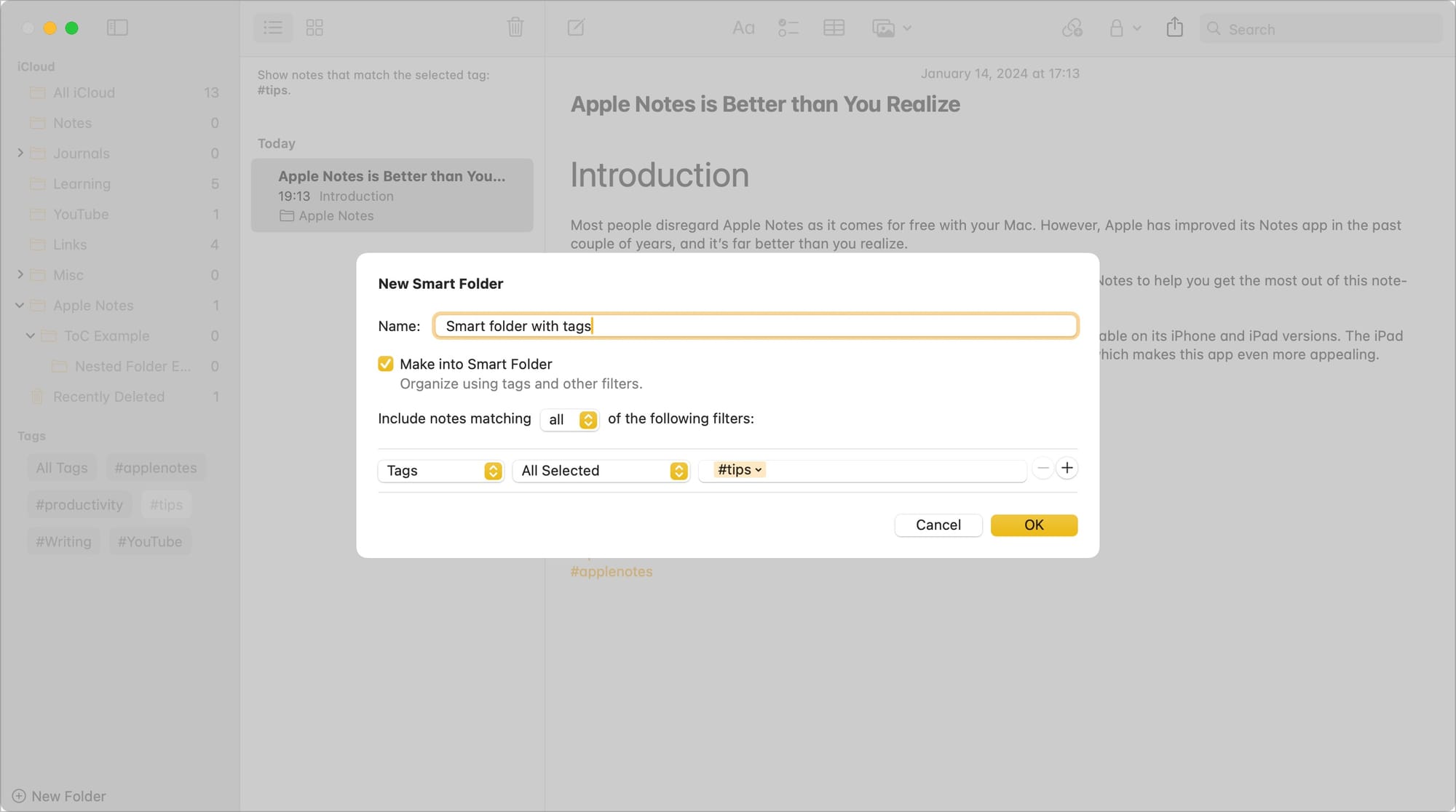
Task: Switch to gallery grid view icon
Action: tap(314, 28)
